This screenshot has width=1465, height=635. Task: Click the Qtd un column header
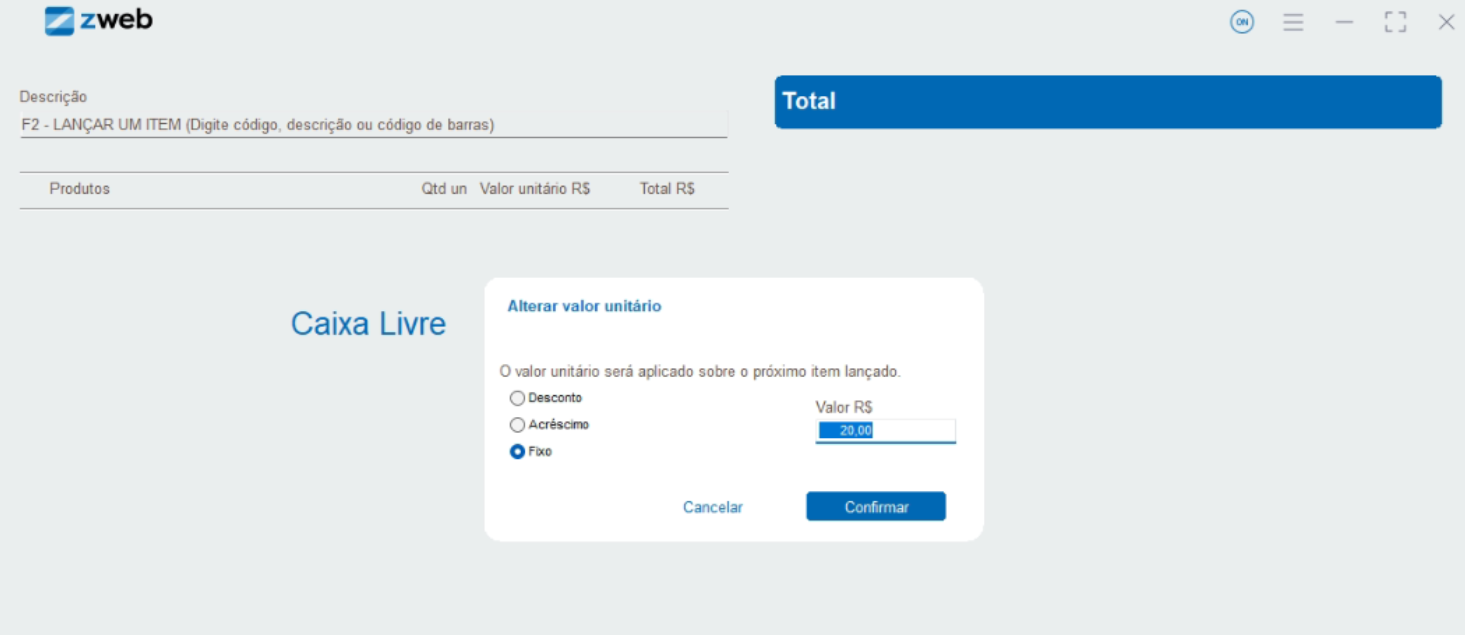click(444, 189)
